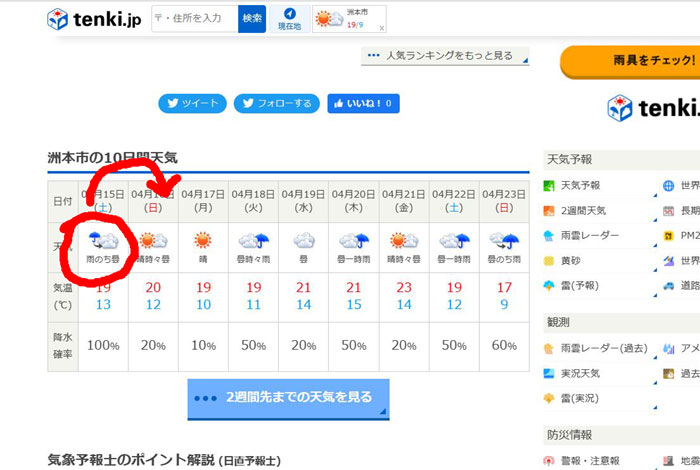This screenshot has height=470, width=700.
Task: Click the tenki.jp logo in header
Action: 94,20
